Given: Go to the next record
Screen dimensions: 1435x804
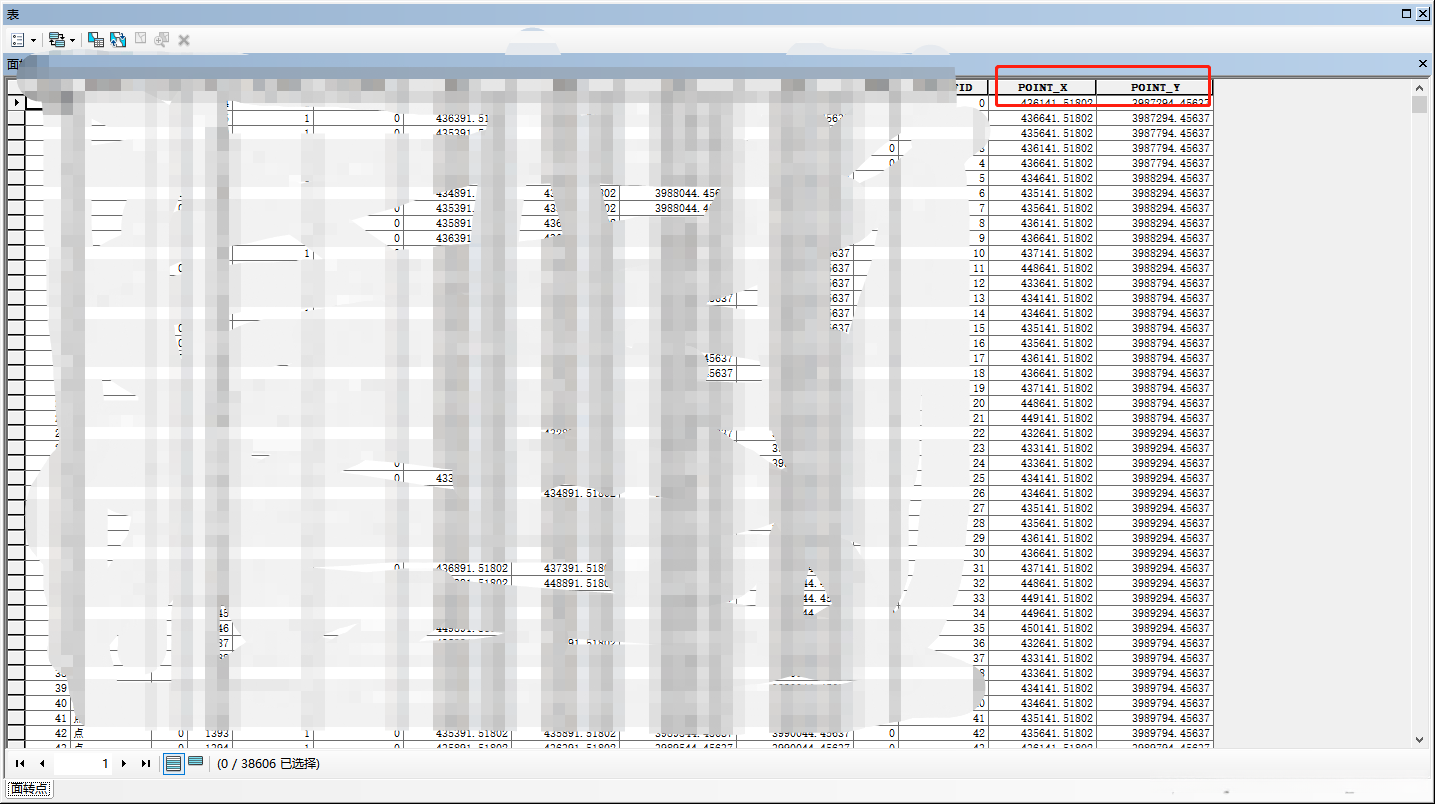Looking at the screenshot, I should coord(123,763).
